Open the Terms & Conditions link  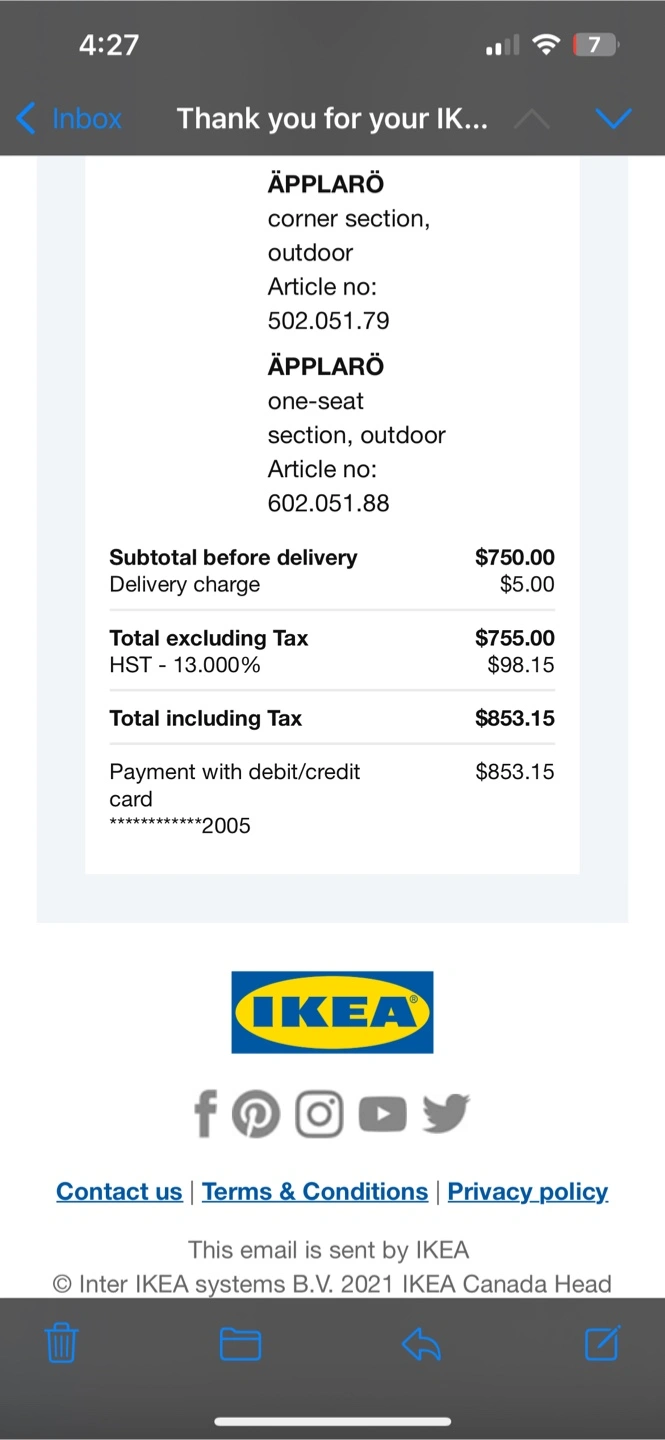tap(315, 1192)
